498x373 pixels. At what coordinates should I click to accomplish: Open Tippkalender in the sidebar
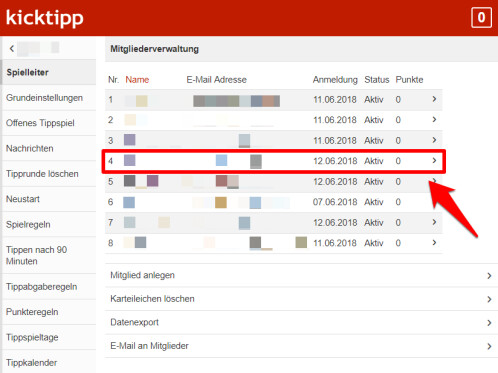click(x=49, y=362)
